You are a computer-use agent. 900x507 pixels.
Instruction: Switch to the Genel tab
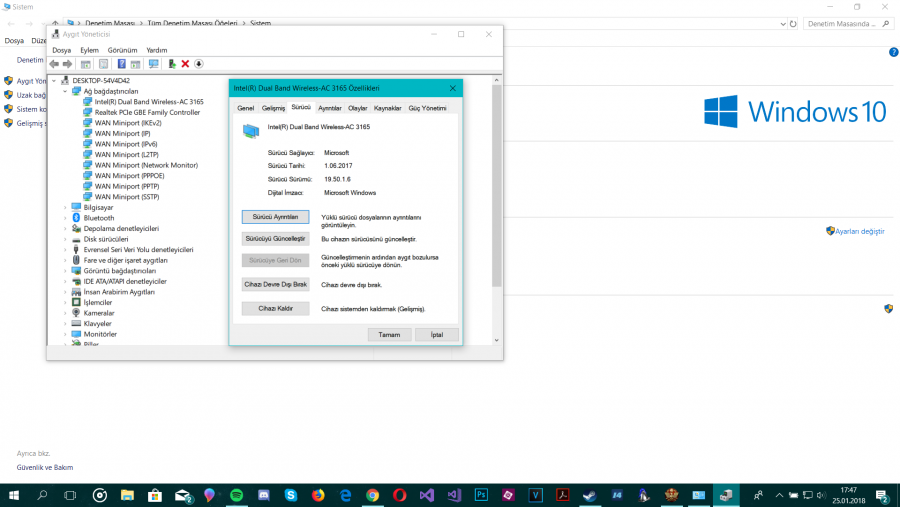click(x=245, y=108)
